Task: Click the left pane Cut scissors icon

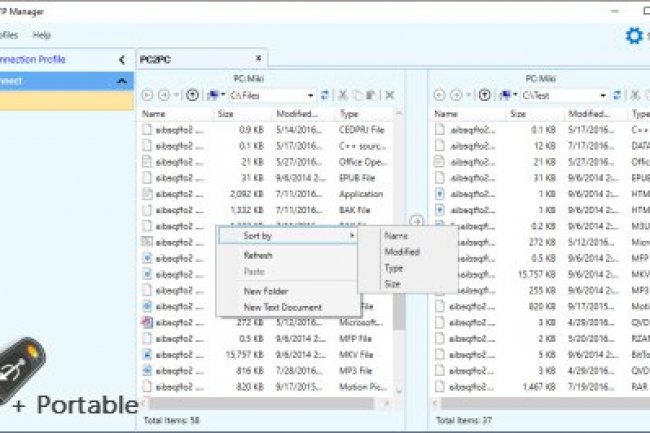Action: click(342, 95)
